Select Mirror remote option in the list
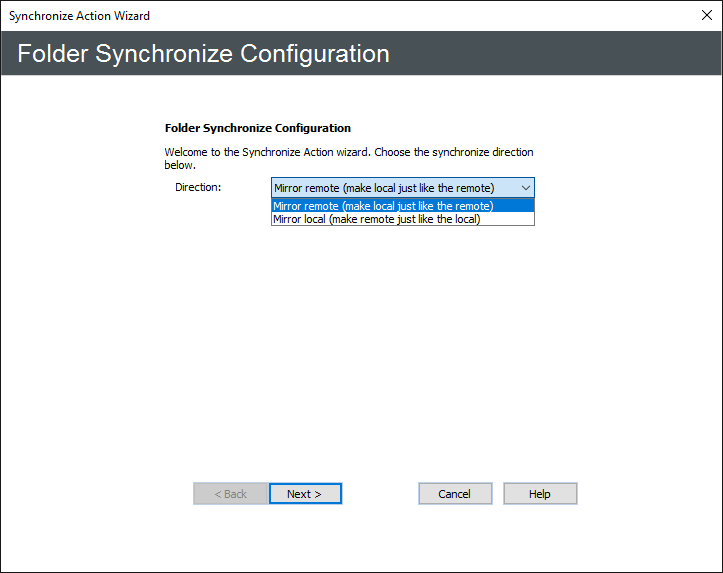This screenshot has height=573, width=723. [x=382, y=206]
